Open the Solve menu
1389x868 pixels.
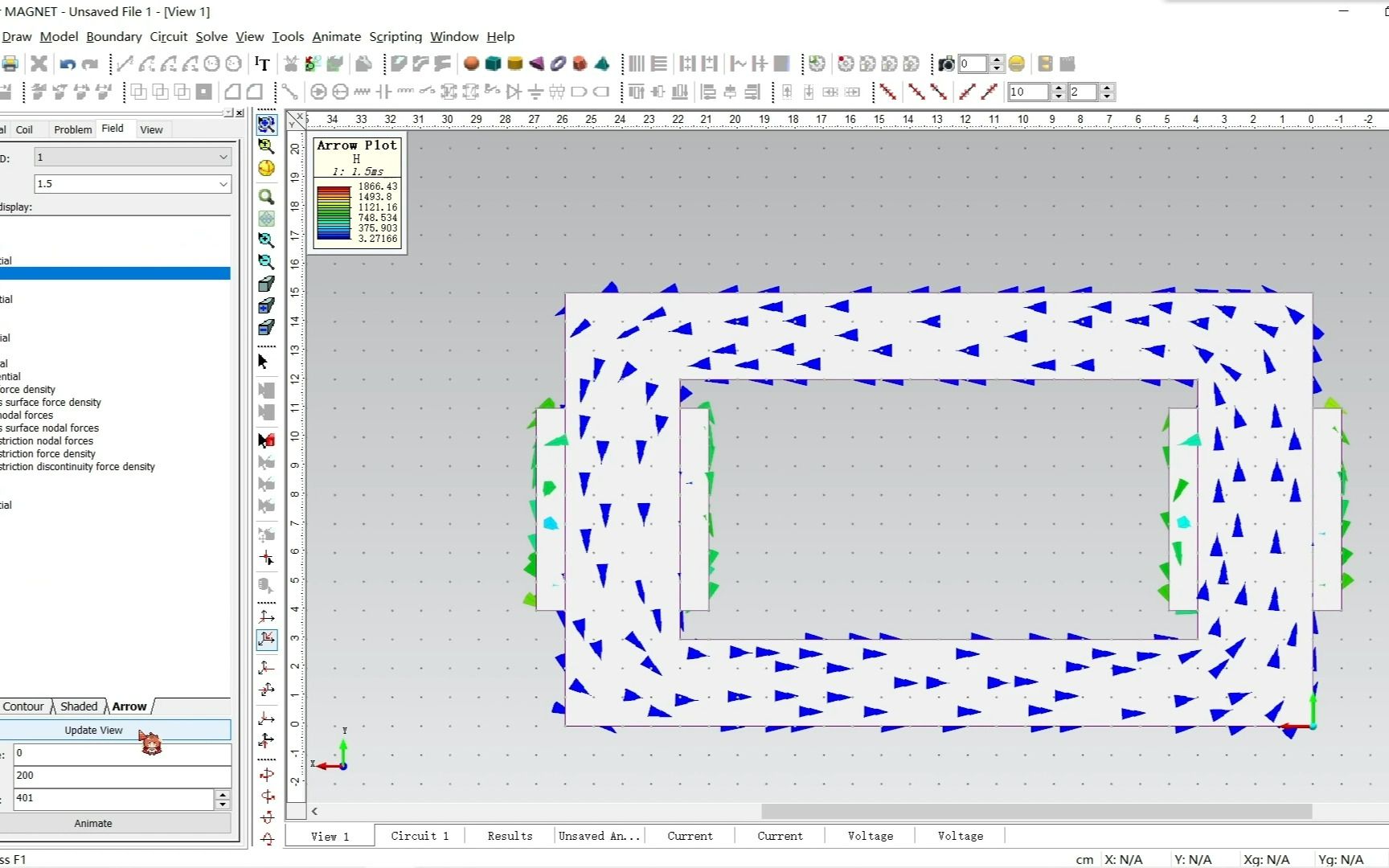click(211, 36)
